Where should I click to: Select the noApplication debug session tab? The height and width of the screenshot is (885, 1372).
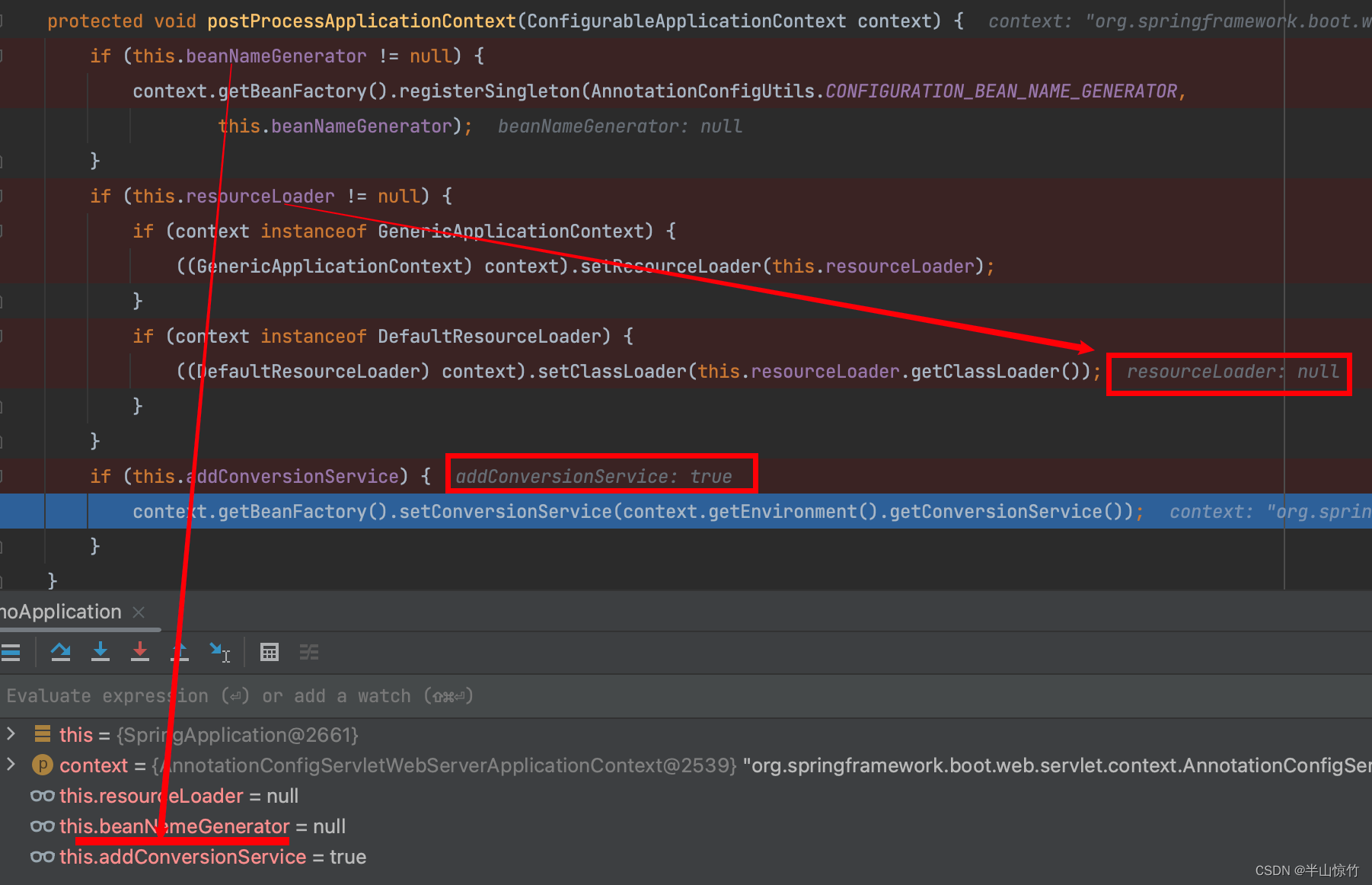point(61,612)
